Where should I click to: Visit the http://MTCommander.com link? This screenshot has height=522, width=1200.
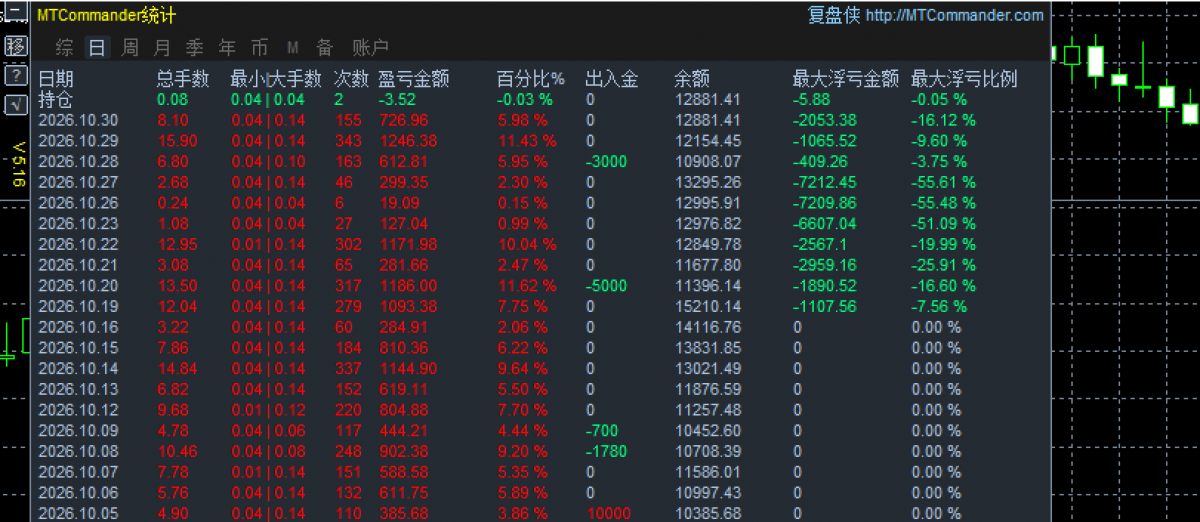click(x=955, y=15)
